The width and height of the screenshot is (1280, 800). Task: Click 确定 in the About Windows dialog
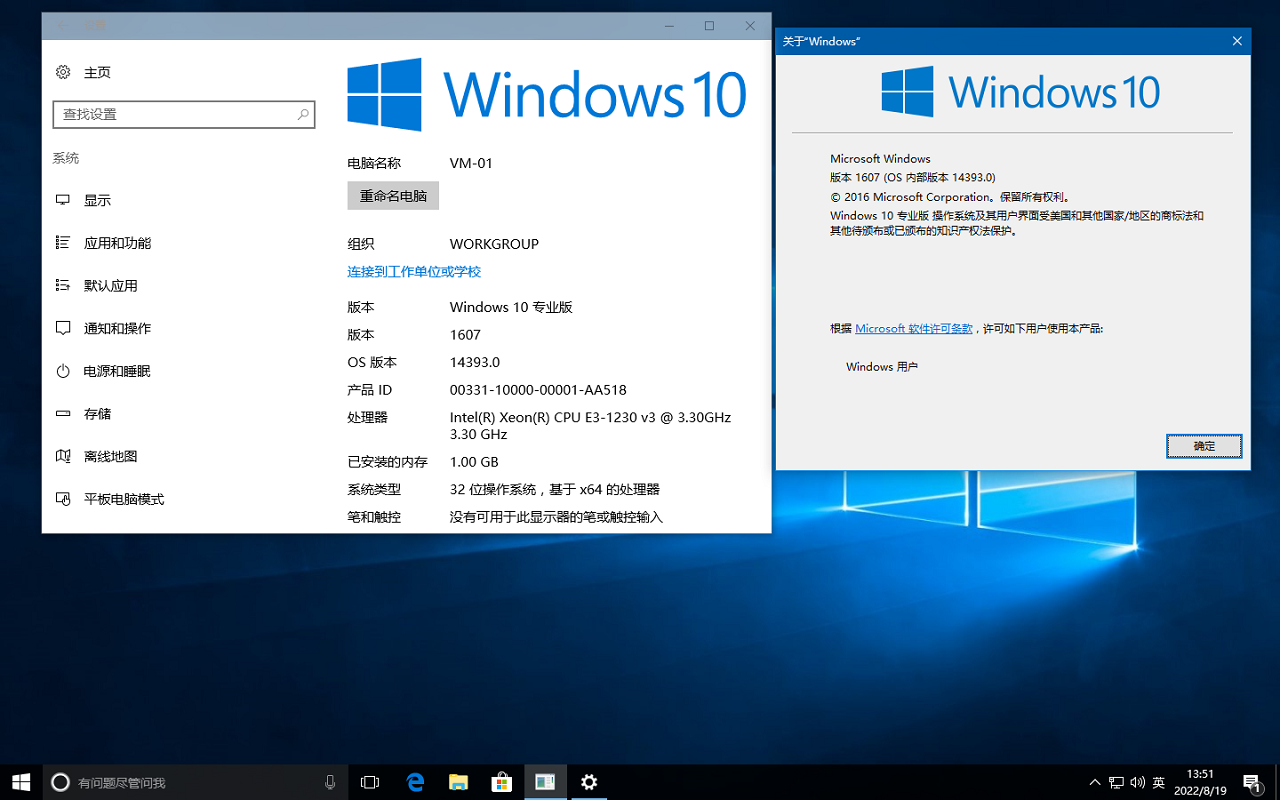pos(1204,446)
